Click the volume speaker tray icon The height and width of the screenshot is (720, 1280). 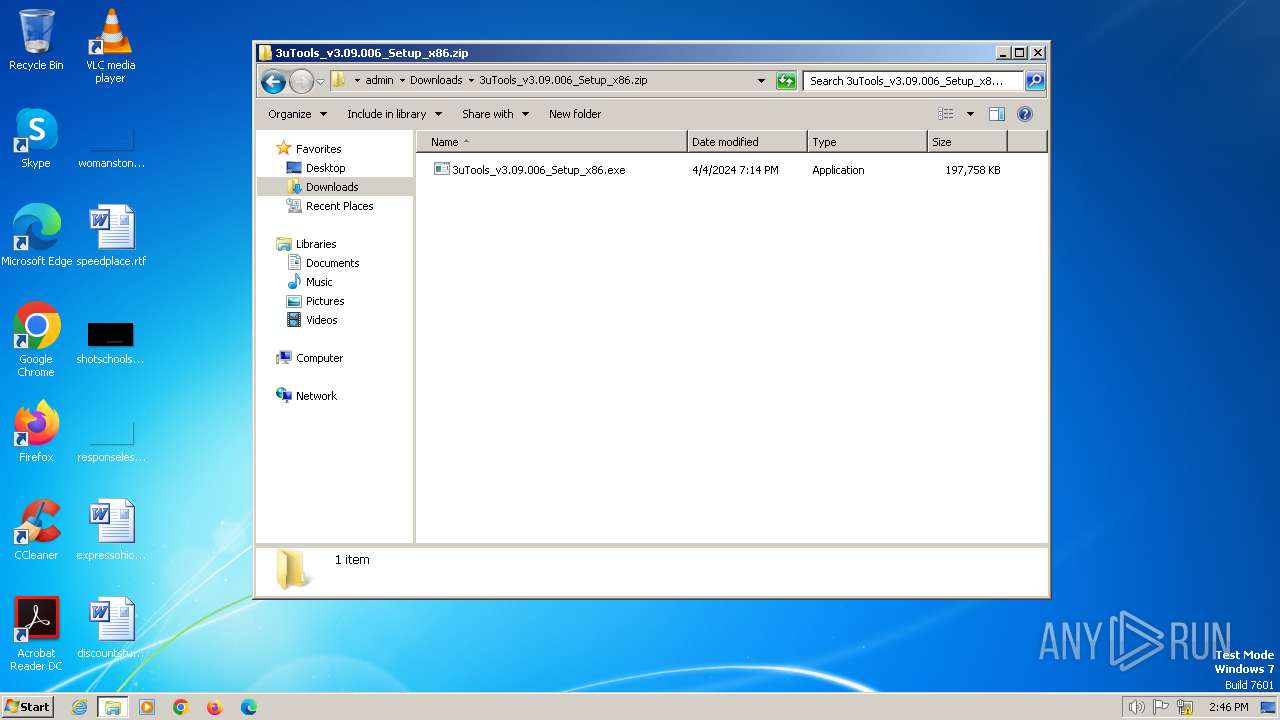1136,707
